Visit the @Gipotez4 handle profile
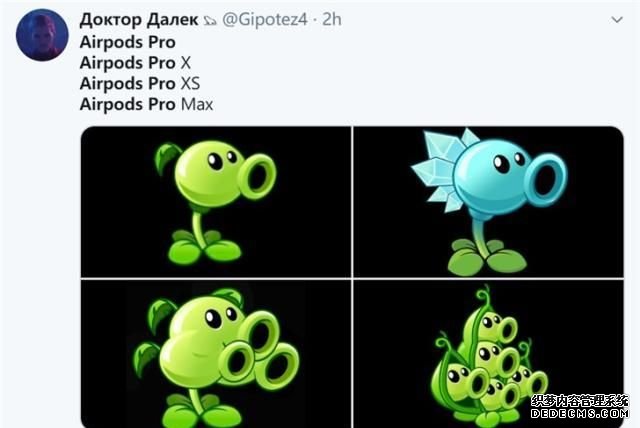This screenshot has width=640, height=428. (264, 20)
